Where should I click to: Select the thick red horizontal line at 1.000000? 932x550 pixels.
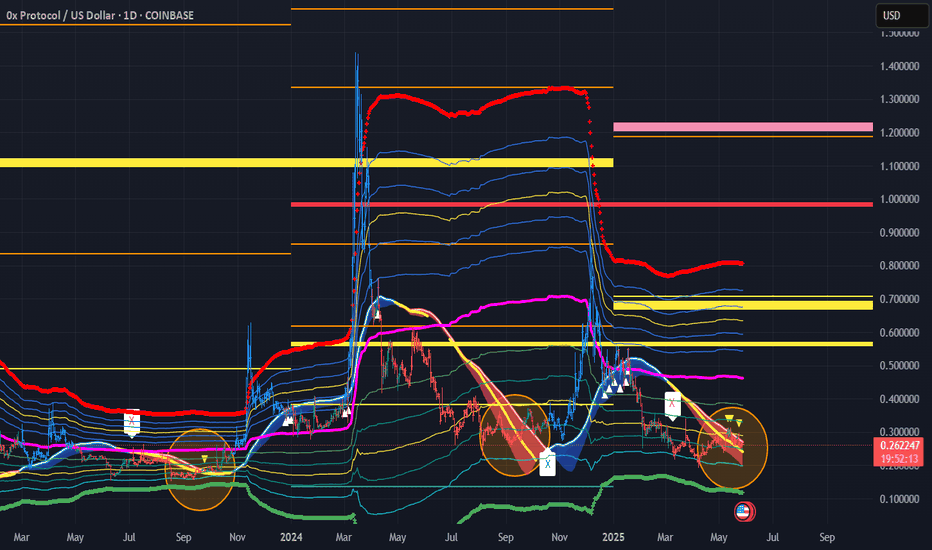(582, 205)
